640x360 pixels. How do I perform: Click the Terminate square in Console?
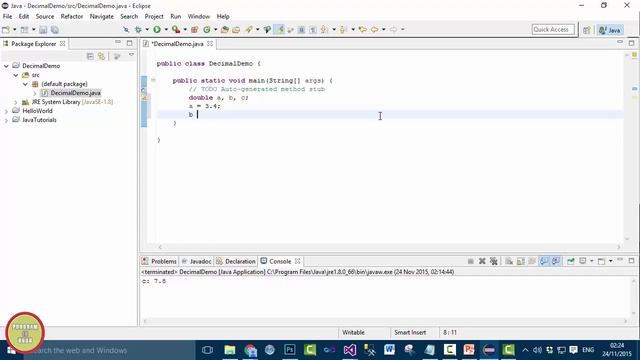(471, 261)
